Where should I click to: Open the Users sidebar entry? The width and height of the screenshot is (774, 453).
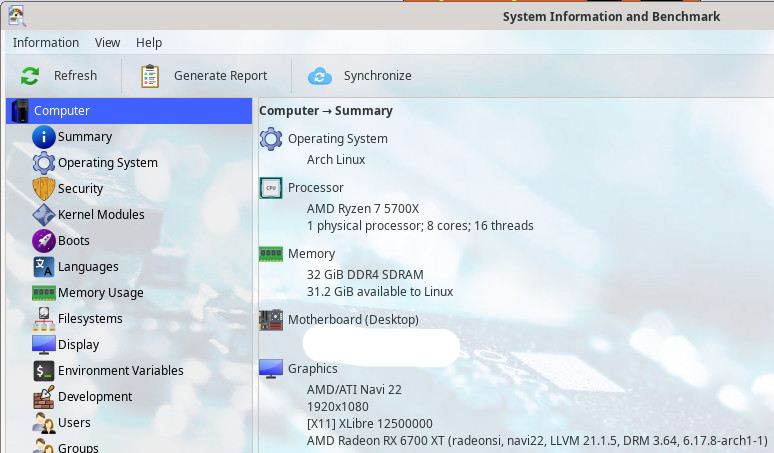(x=74, y=423)
